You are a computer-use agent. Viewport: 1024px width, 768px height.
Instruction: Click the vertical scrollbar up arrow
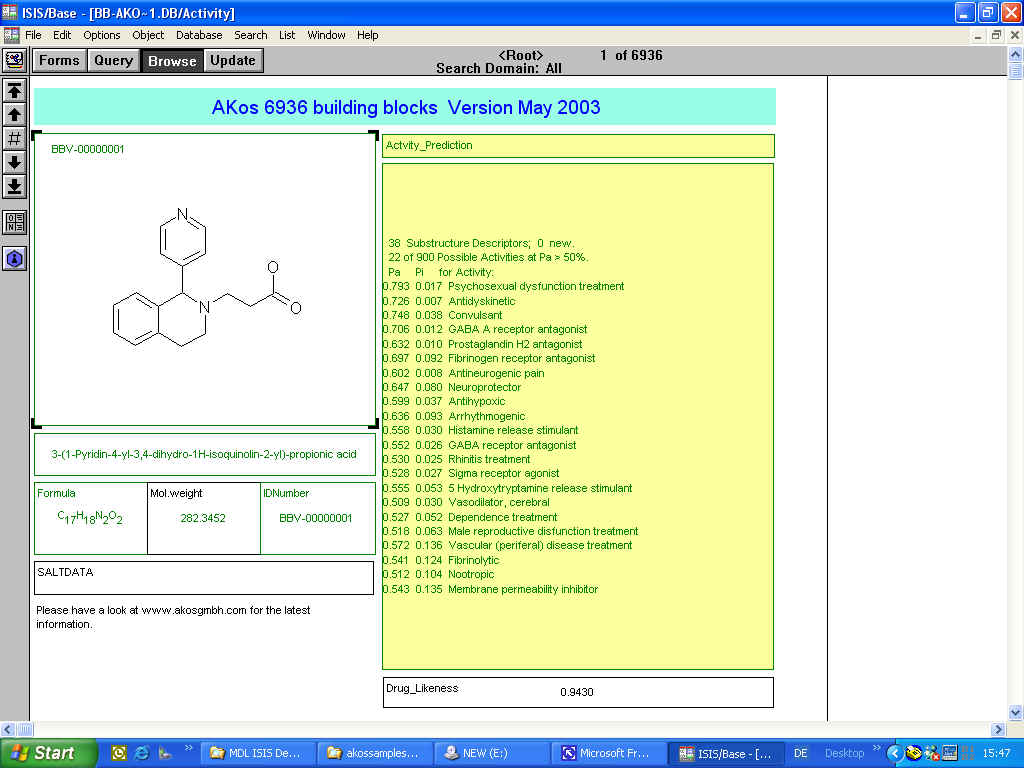coord(1016,55)
